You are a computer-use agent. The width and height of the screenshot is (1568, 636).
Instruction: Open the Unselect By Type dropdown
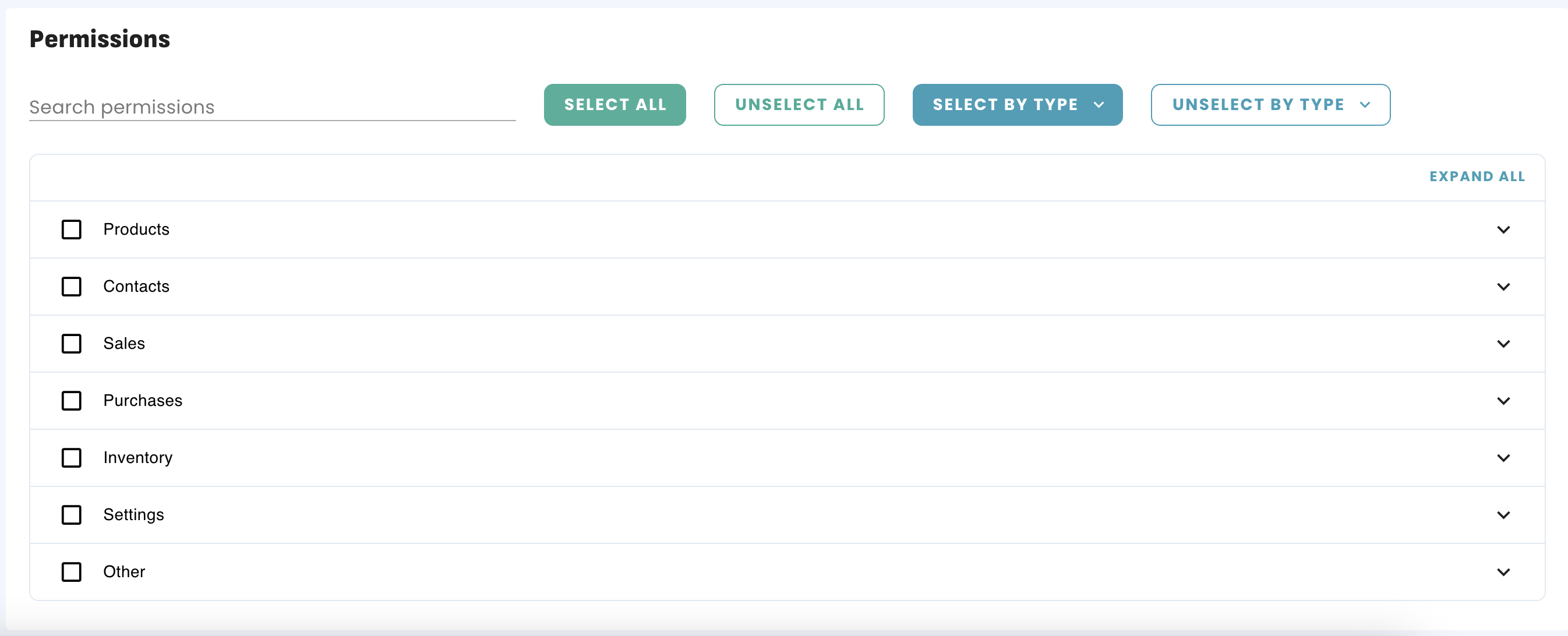point(1270,105)
